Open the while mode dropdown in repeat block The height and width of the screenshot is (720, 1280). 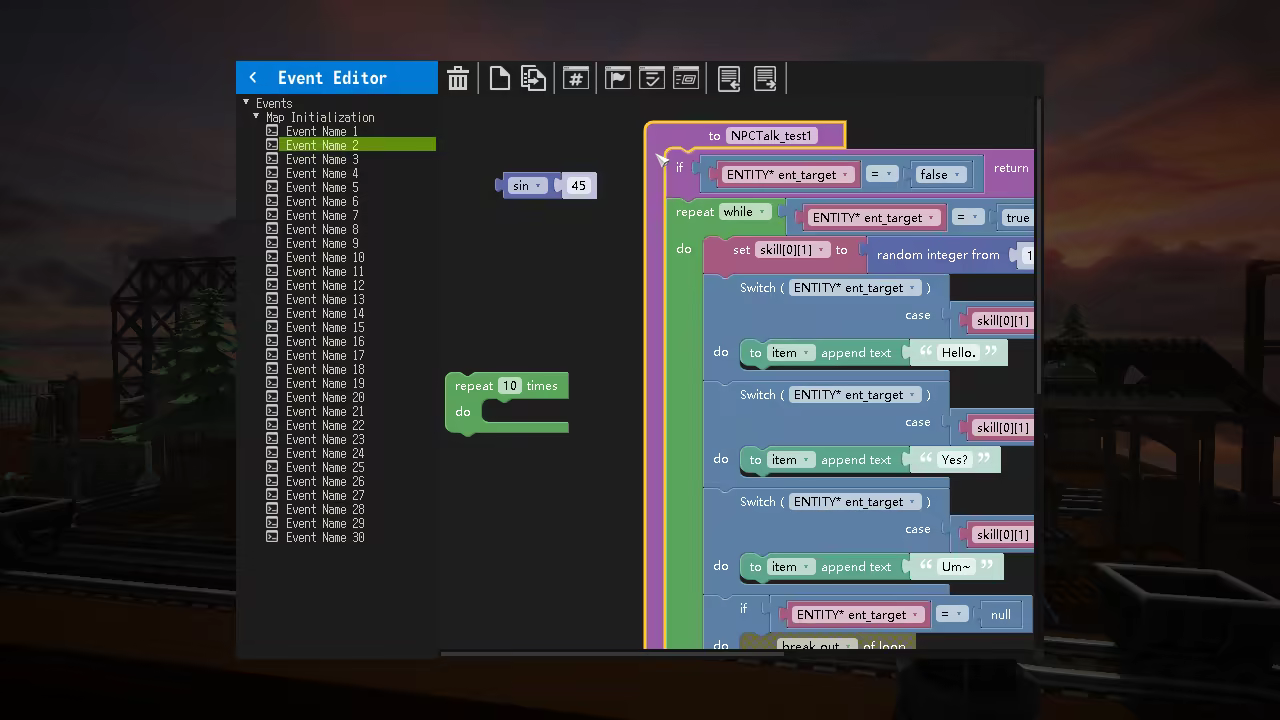click(762, 212)
